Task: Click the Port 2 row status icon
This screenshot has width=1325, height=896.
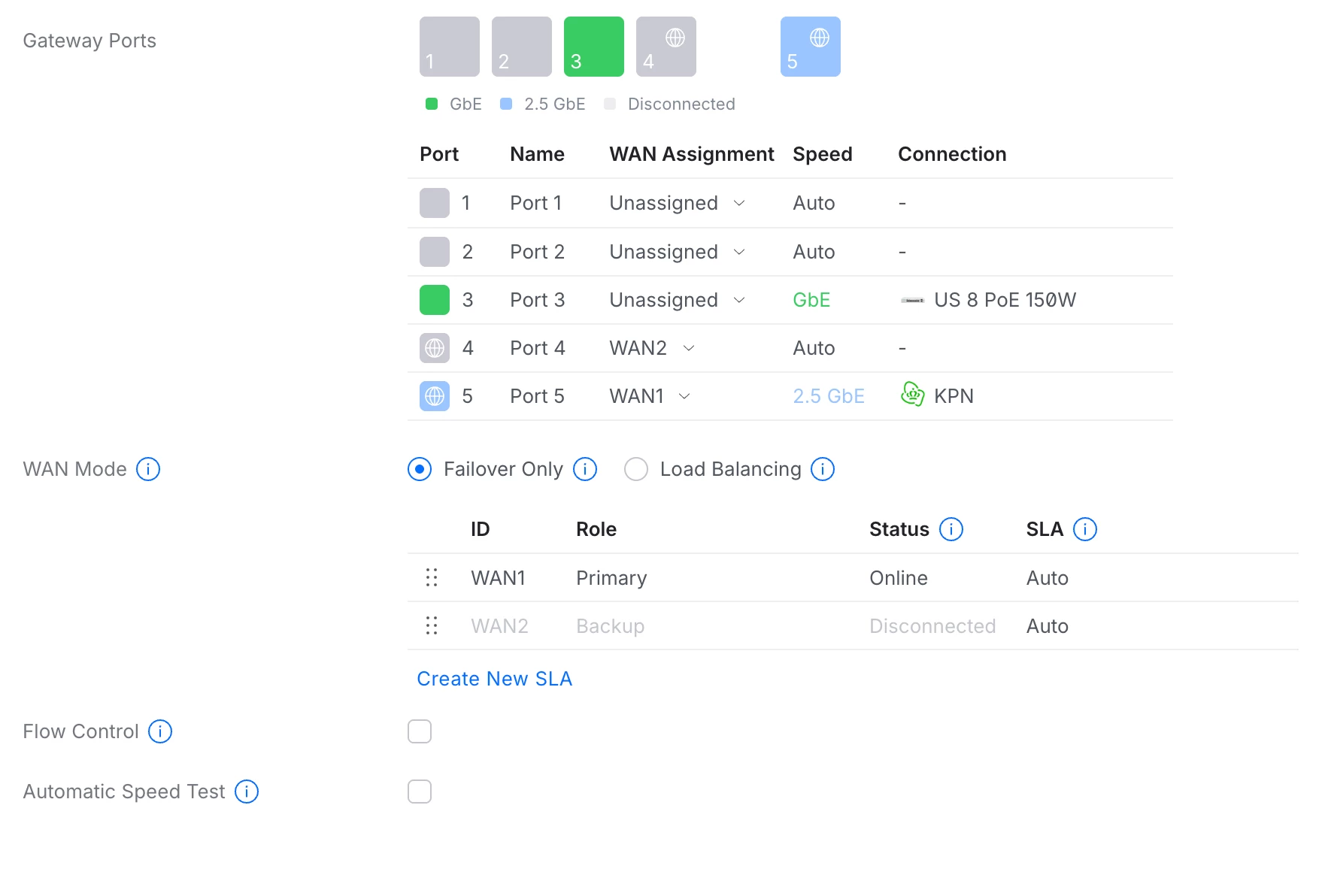Action: pos(435,252)
